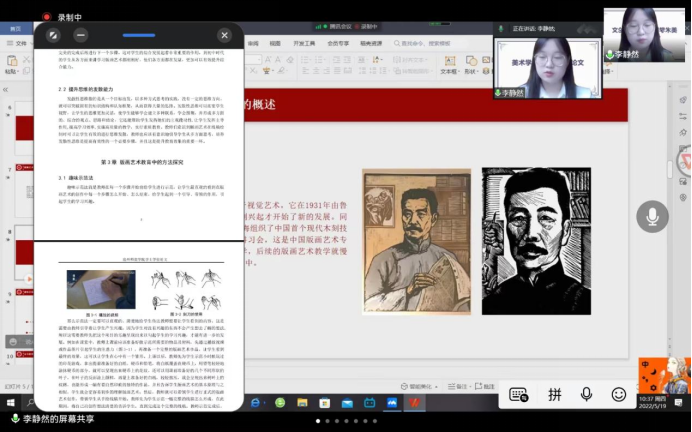Toggle the large round microphone button
Viewport: 692px width, 432px height.
(x=652, y=217)
